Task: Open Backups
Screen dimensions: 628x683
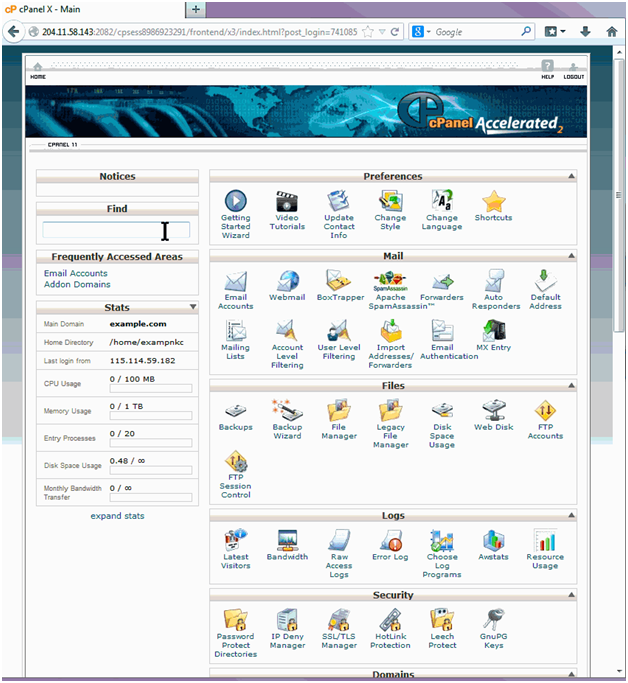Action: pyautogui.click(x=236, y=416)
